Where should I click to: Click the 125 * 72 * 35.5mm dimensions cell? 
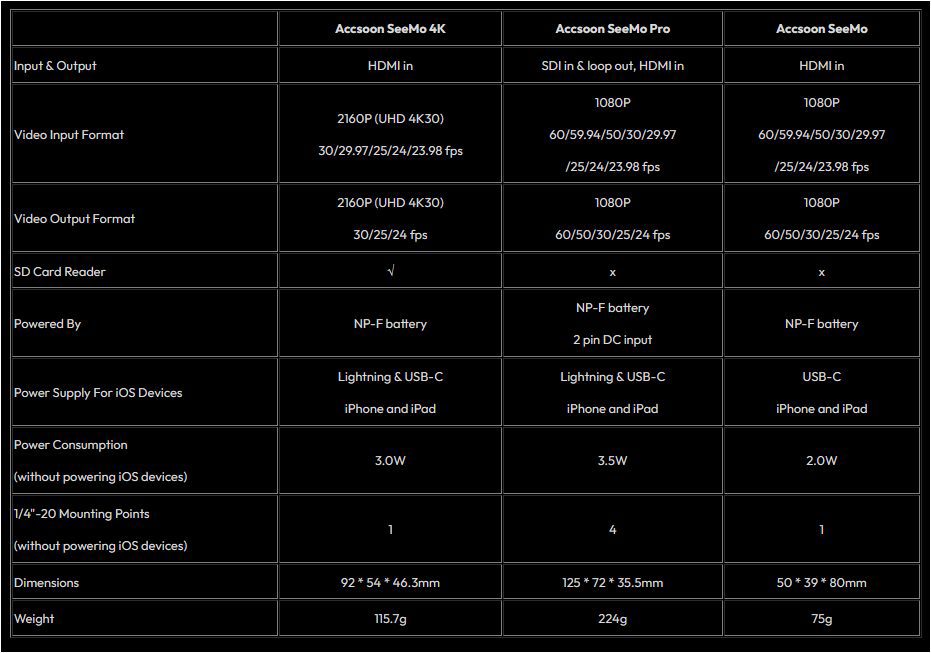coord(612,582)
